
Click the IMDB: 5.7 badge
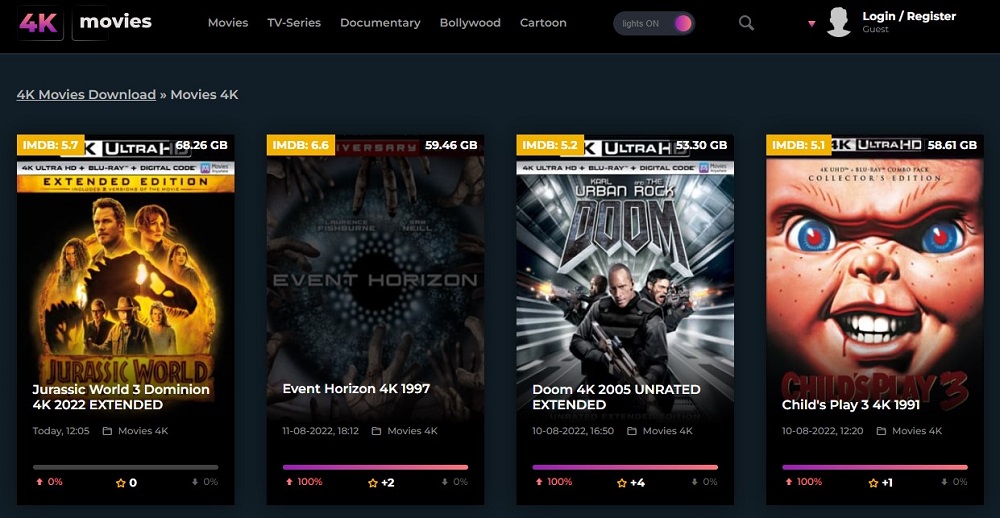[50, 145]
